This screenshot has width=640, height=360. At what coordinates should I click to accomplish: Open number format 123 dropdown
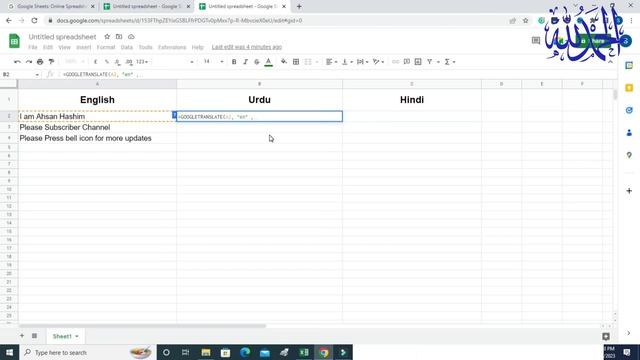click(142, 62)
